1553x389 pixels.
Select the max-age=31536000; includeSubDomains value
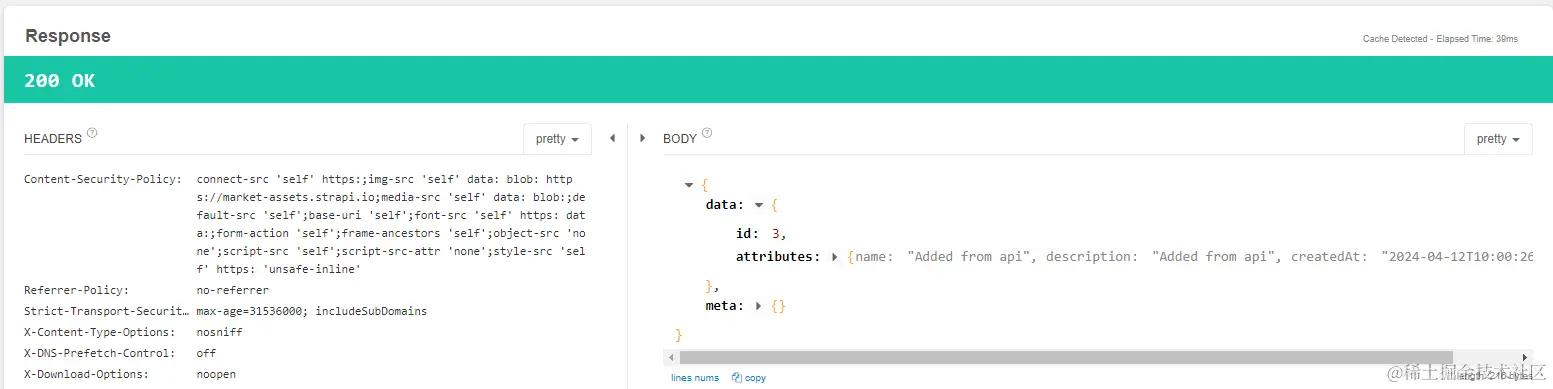click(x=312, y=311)
